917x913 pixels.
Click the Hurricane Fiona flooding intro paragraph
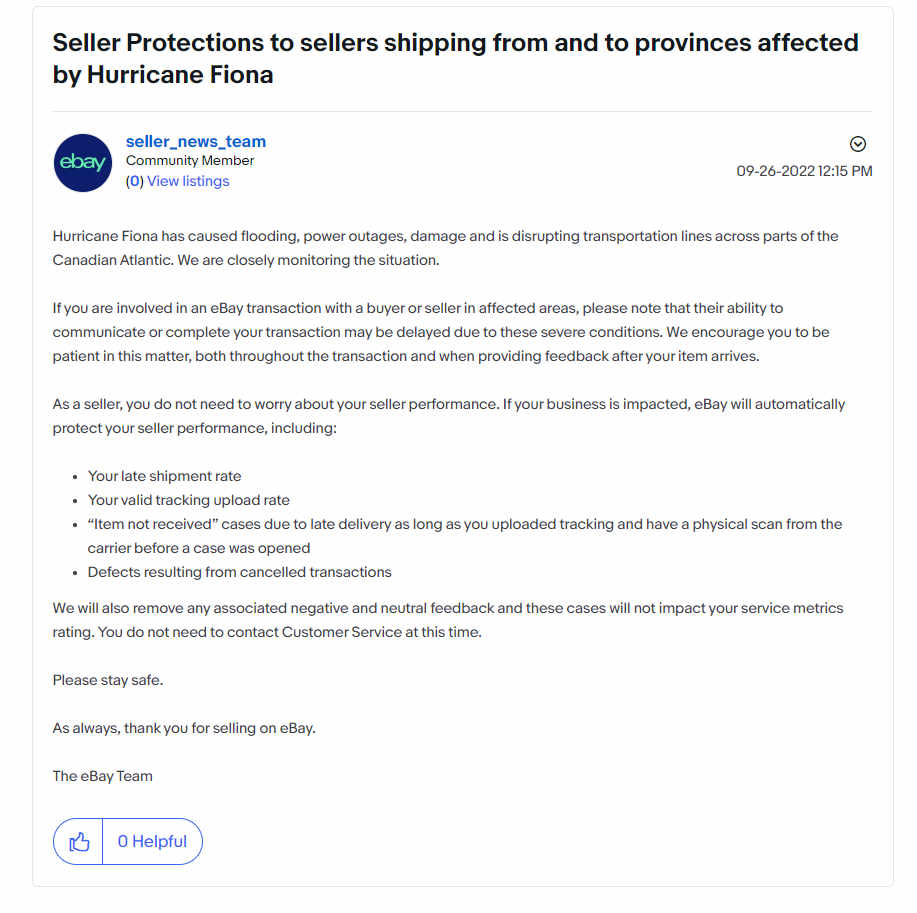[x=446, y=248]
